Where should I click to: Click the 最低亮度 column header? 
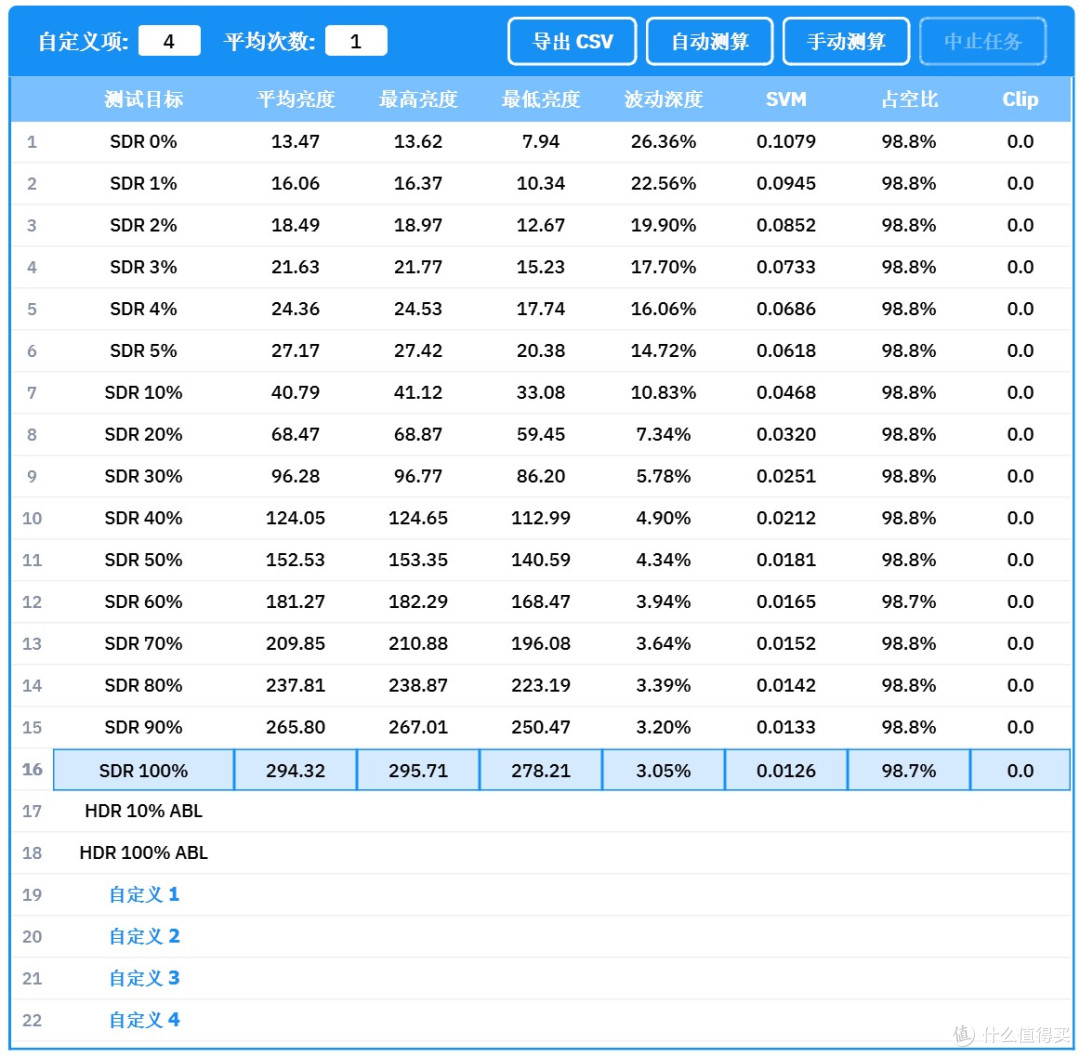tap(541, 99)
